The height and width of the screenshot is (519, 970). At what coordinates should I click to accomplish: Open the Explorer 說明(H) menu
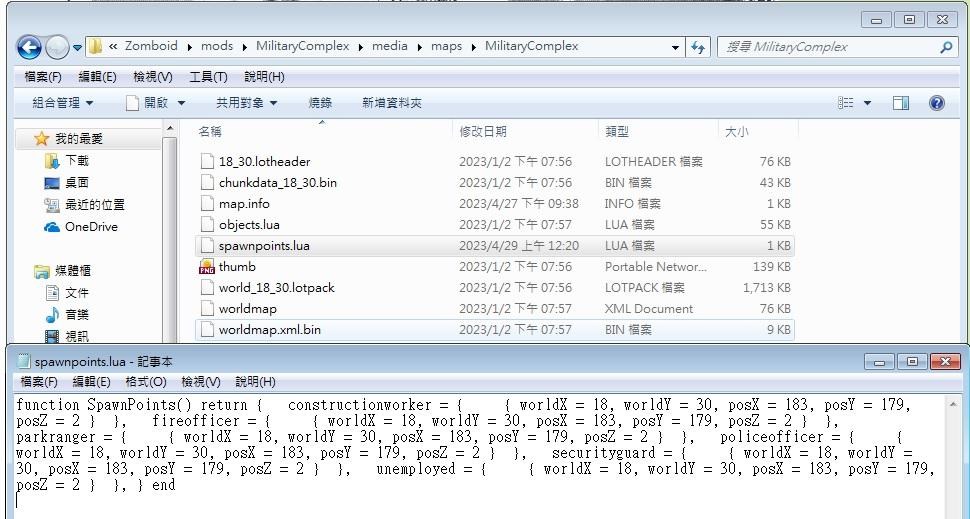[x=264, y=77]
